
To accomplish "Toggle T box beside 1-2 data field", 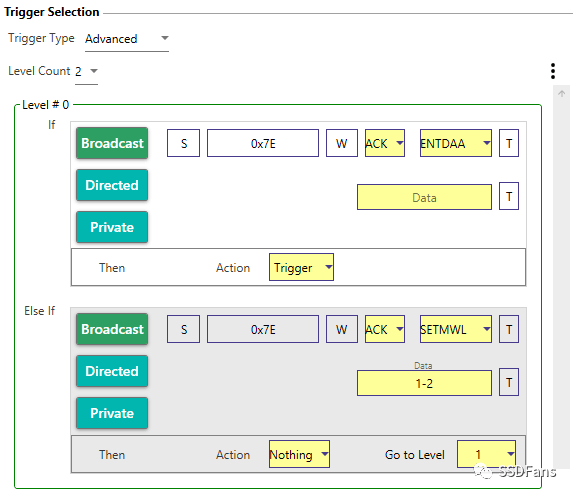I will tap(509, 382).
